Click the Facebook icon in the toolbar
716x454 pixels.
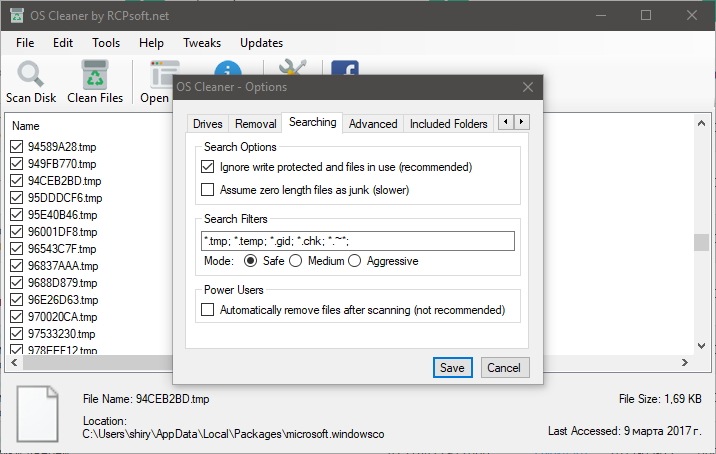click(345, 68)
